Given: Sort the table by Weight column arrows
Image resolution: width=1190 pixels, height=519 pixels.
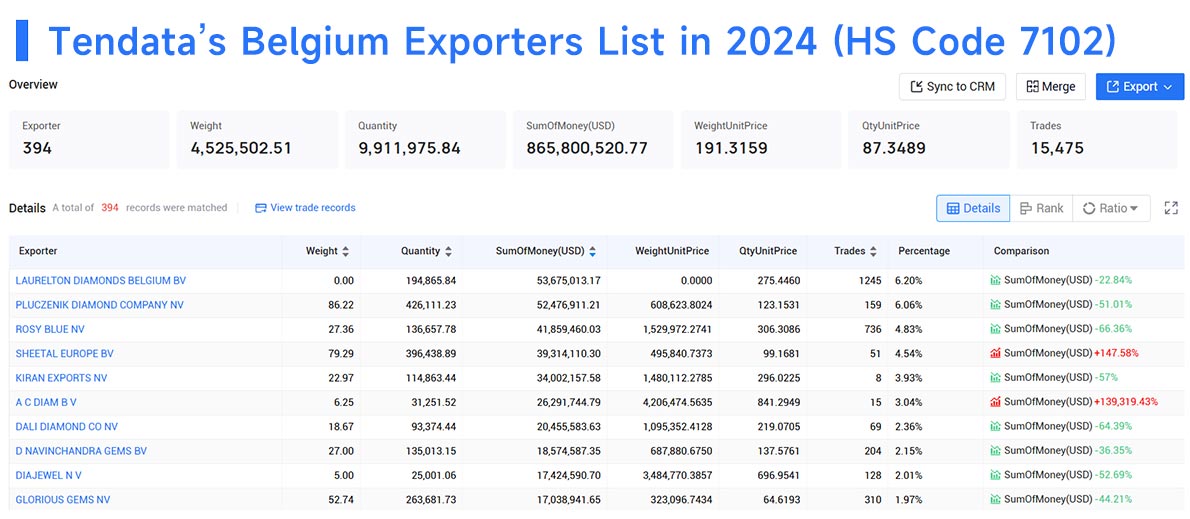Looking at the screenshot, I should [x=346, y=251].
